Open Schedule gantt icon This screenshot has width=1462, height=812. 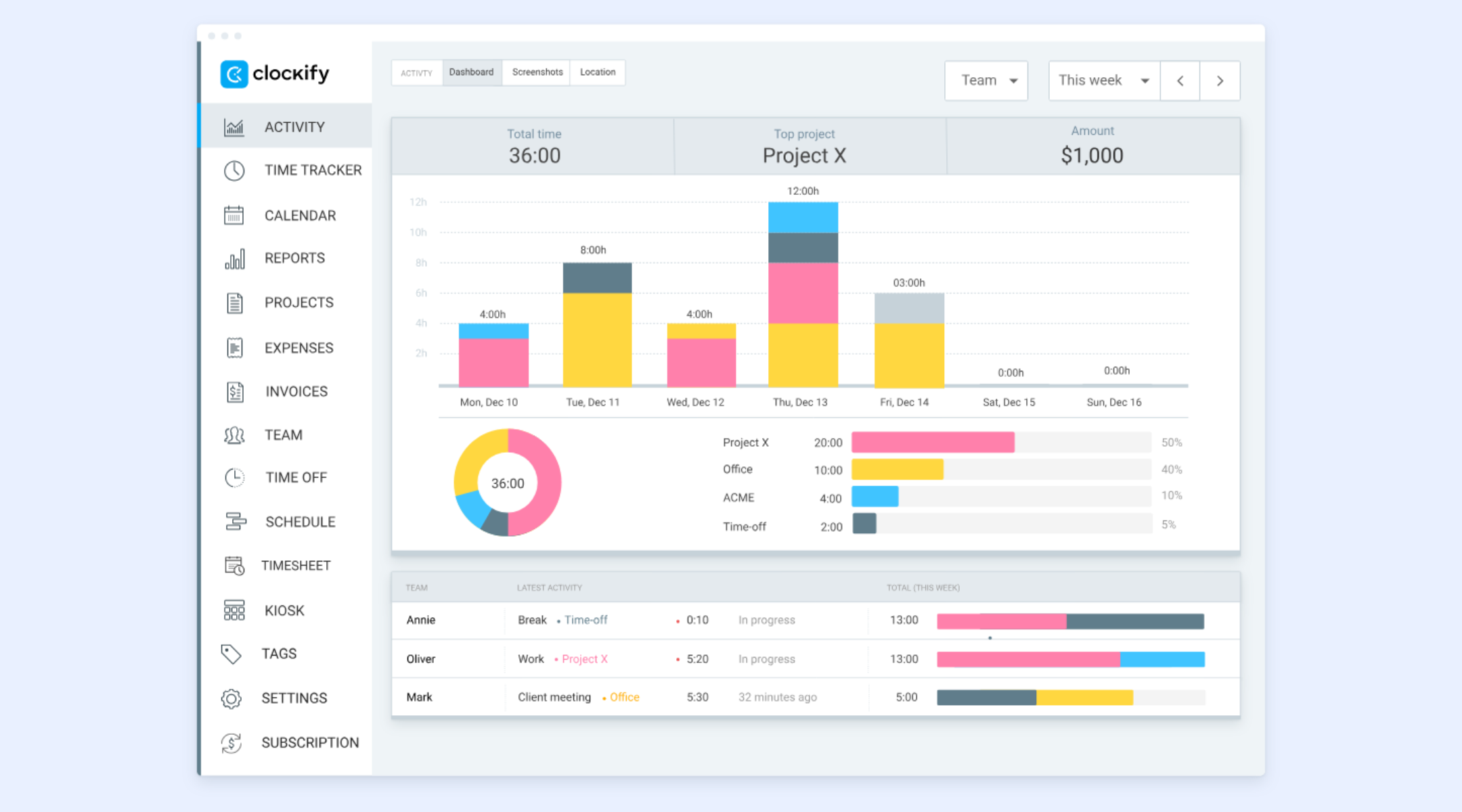click(235, 522)
